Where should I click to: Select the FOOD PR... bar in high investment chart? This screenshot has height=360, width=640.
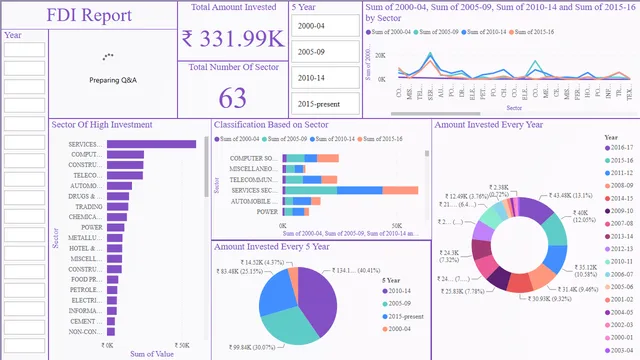point(113,280)
